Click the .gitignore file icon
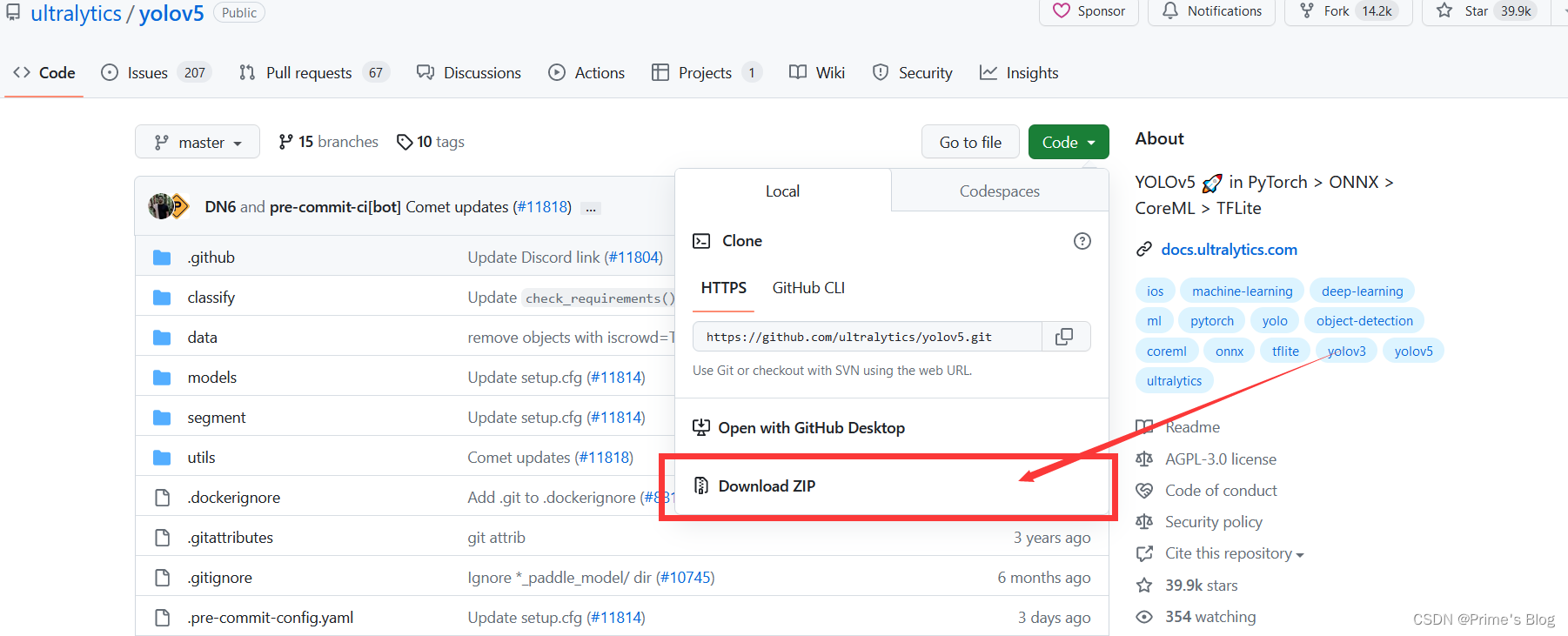Image resolution: width=1568 pixels, height=636 pixels. click(162, 578)
